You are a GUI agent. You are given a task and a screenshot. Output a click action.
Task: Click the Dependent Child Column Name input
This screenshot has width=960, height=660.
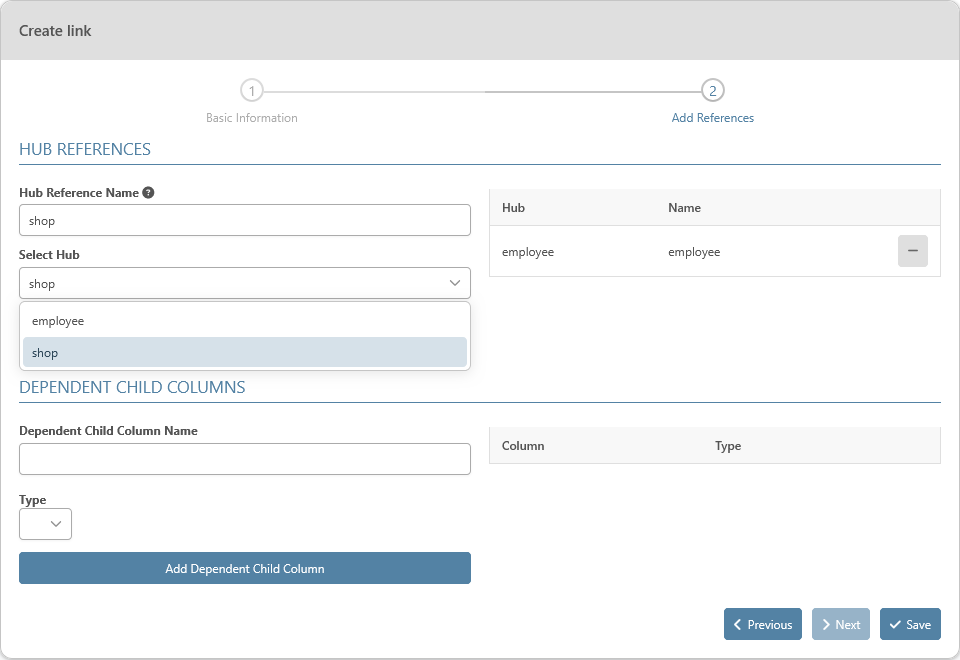(x=244, y=459)
